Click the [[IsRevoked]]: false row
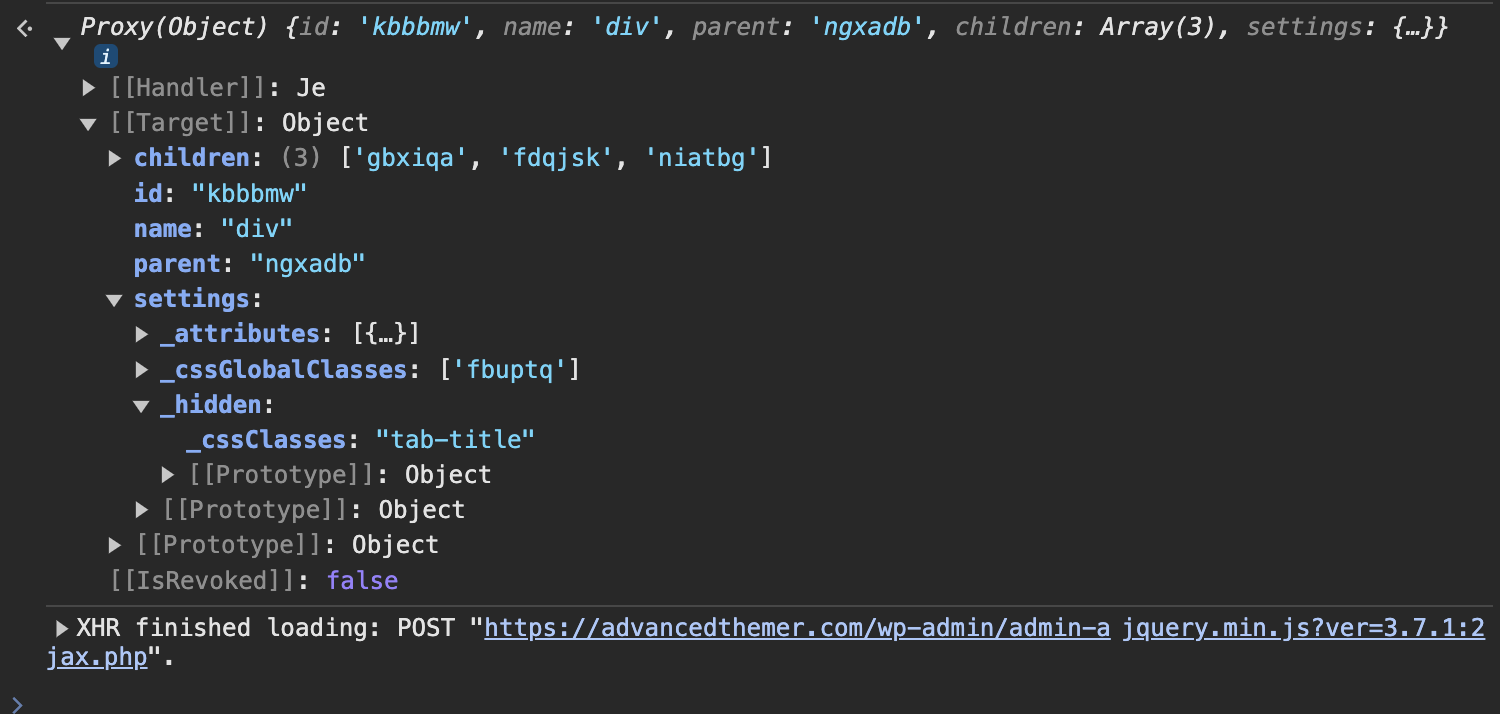The height and width of the screenshot is (714, 1500). [x=255, y=581]
